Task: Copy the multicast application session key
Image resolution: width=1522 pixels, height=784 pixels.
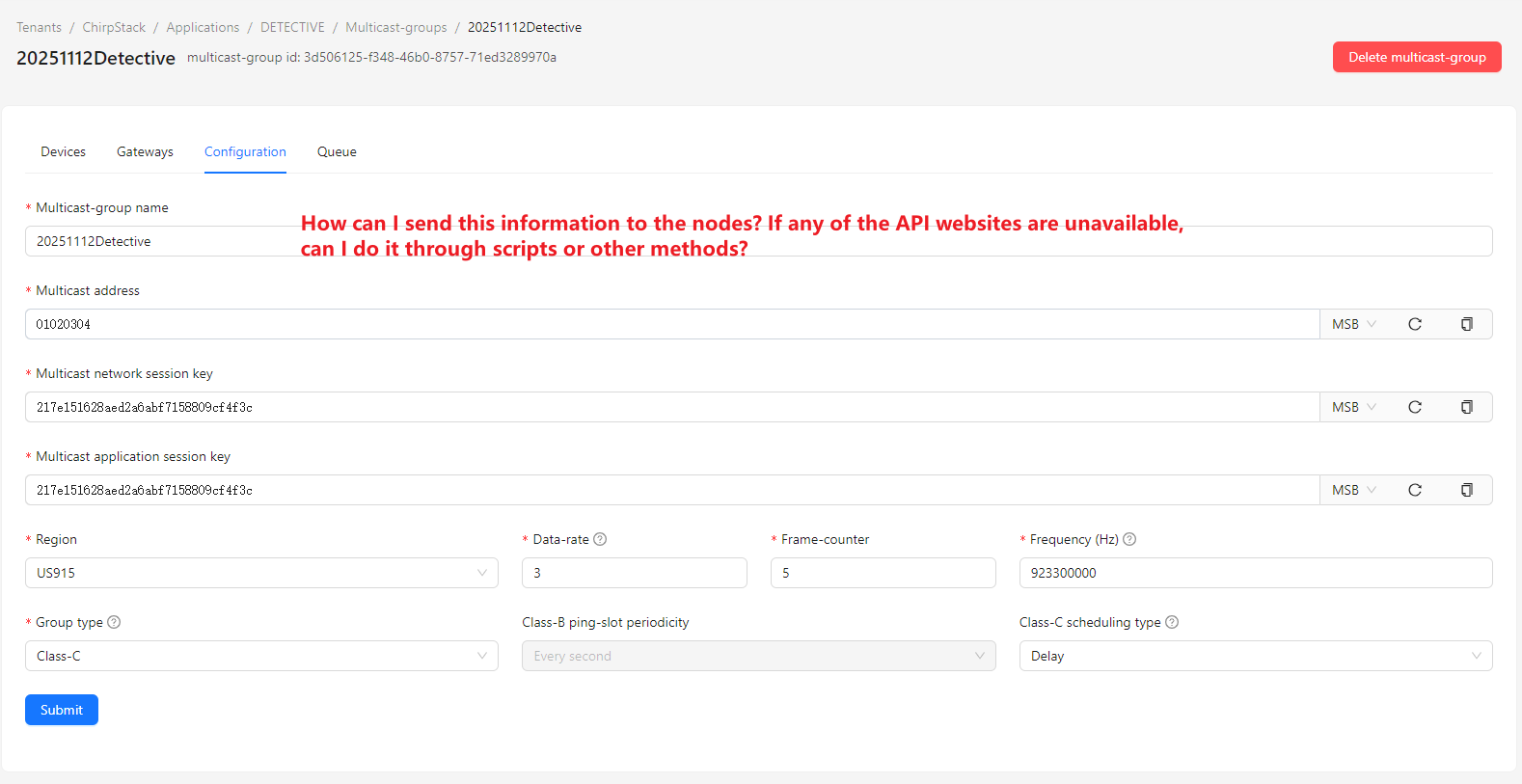Action: [1466, 490]
